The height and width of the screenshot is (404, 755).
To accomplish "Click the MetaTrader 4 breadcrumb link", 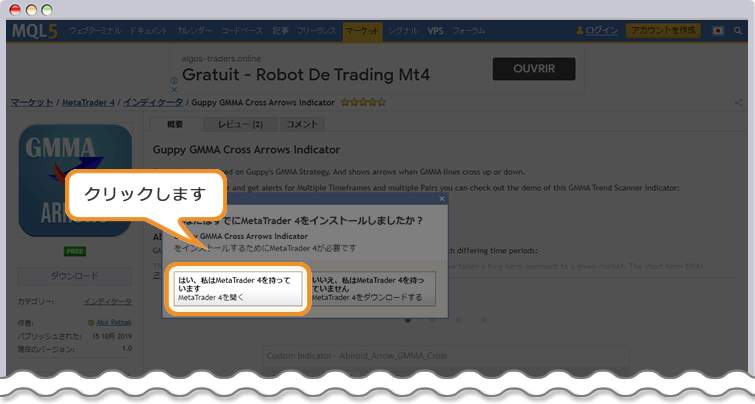I will coord(88,103).
